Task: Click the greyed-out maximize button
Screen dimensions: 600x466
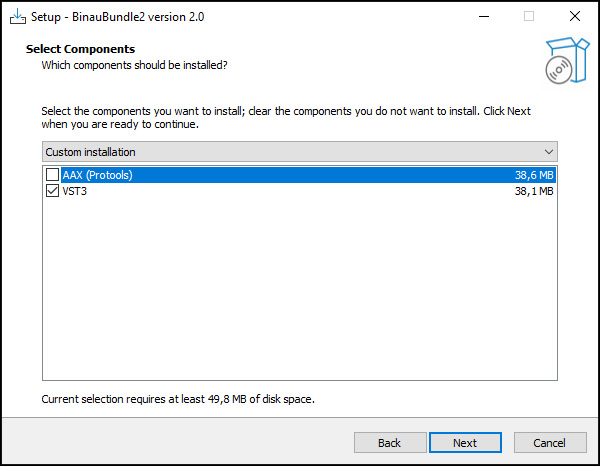Action: coord(528,17)
